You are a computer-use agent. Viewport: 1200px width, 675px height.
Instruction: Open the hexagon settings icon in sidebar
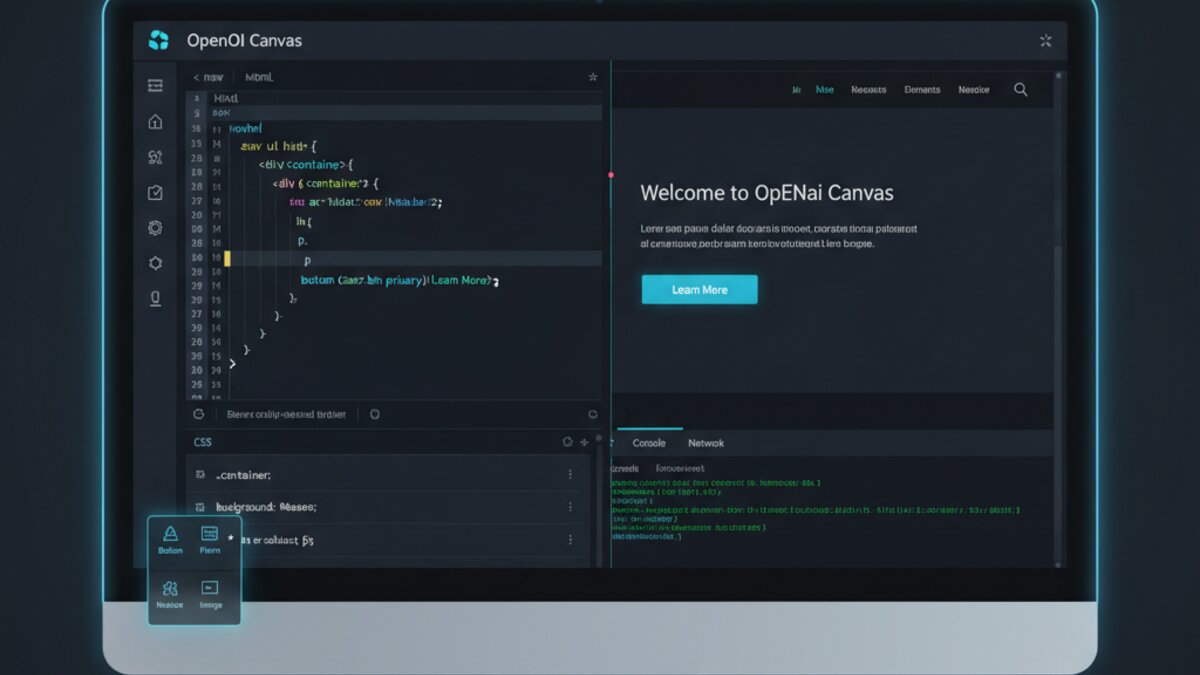pyautogui.click(x=155, y=263)
